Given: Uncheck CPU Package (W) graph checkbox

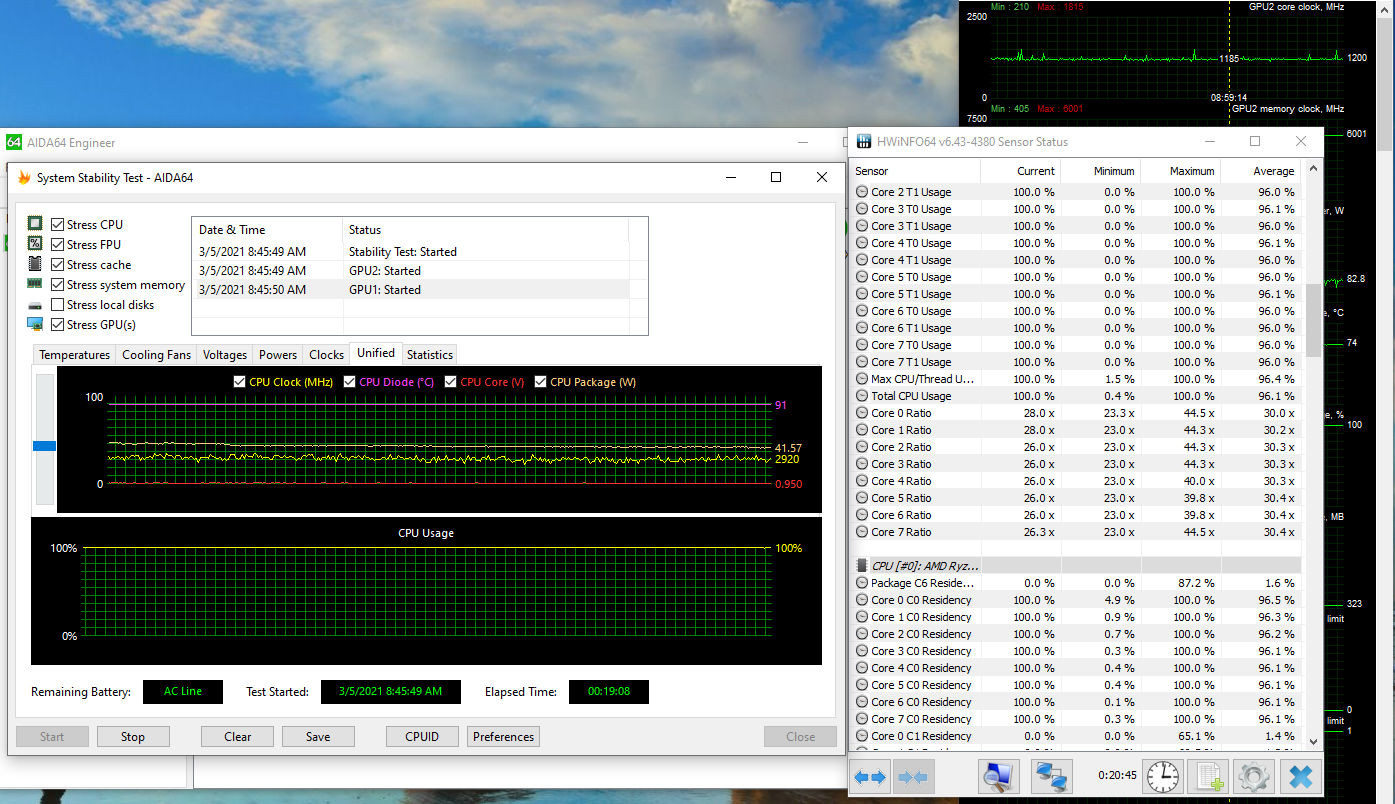Looking at the screenshot, I should 540,382.
